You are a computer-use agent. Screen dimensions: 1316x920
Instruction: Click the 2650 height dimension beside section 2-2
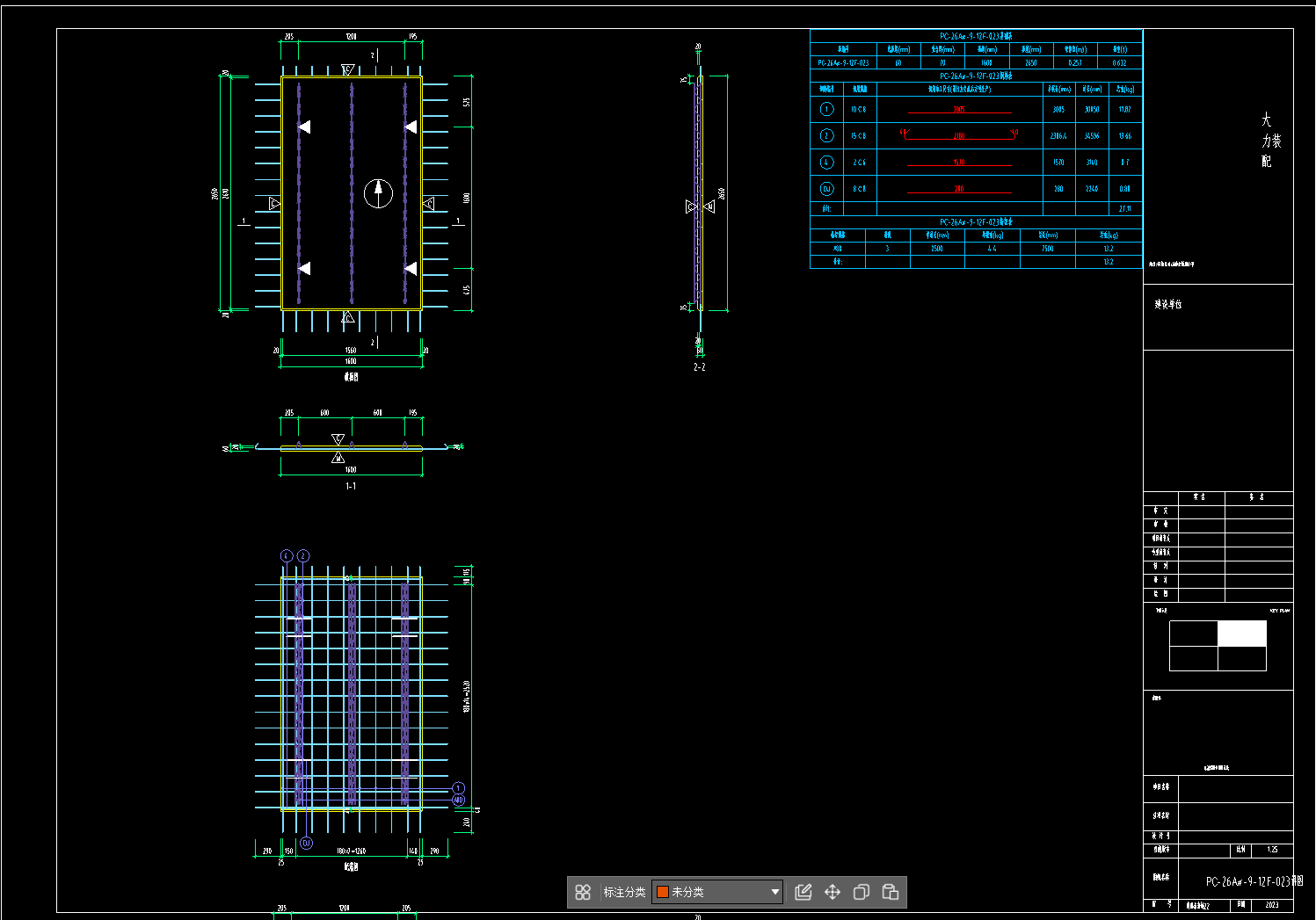click(722, 193)
